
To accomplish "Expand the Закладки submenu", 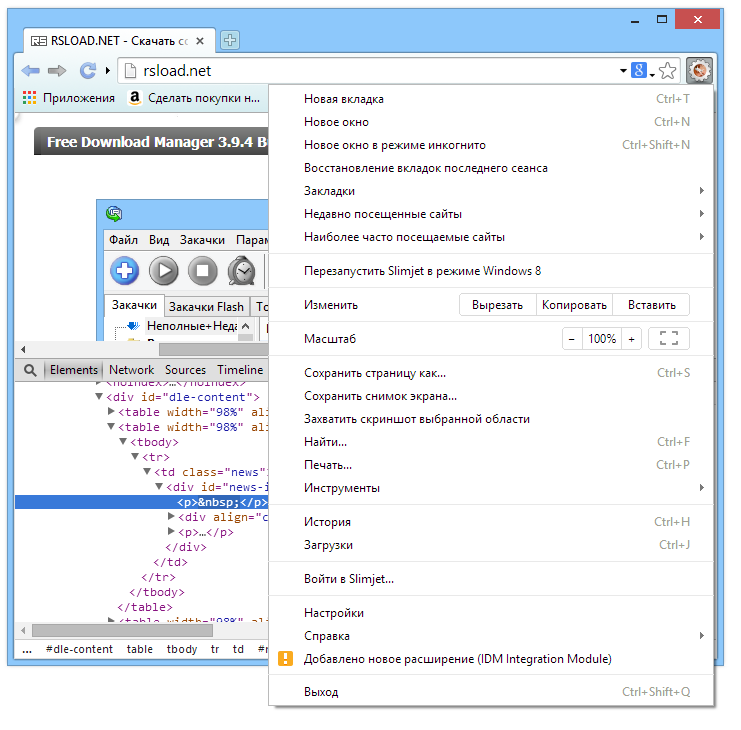I will (491, 191).
